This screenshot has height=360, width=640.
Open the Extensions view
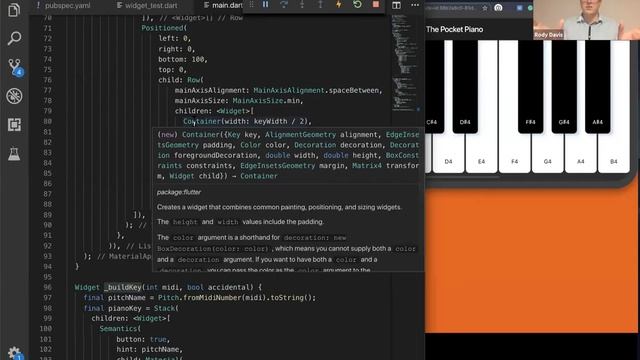click(x=14, y=125)
